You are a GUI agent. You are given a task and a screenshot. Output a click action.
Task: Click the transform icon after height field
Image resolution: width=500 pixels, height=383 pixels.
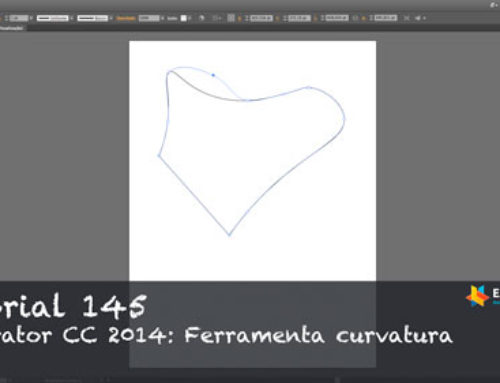coord(406,18)
